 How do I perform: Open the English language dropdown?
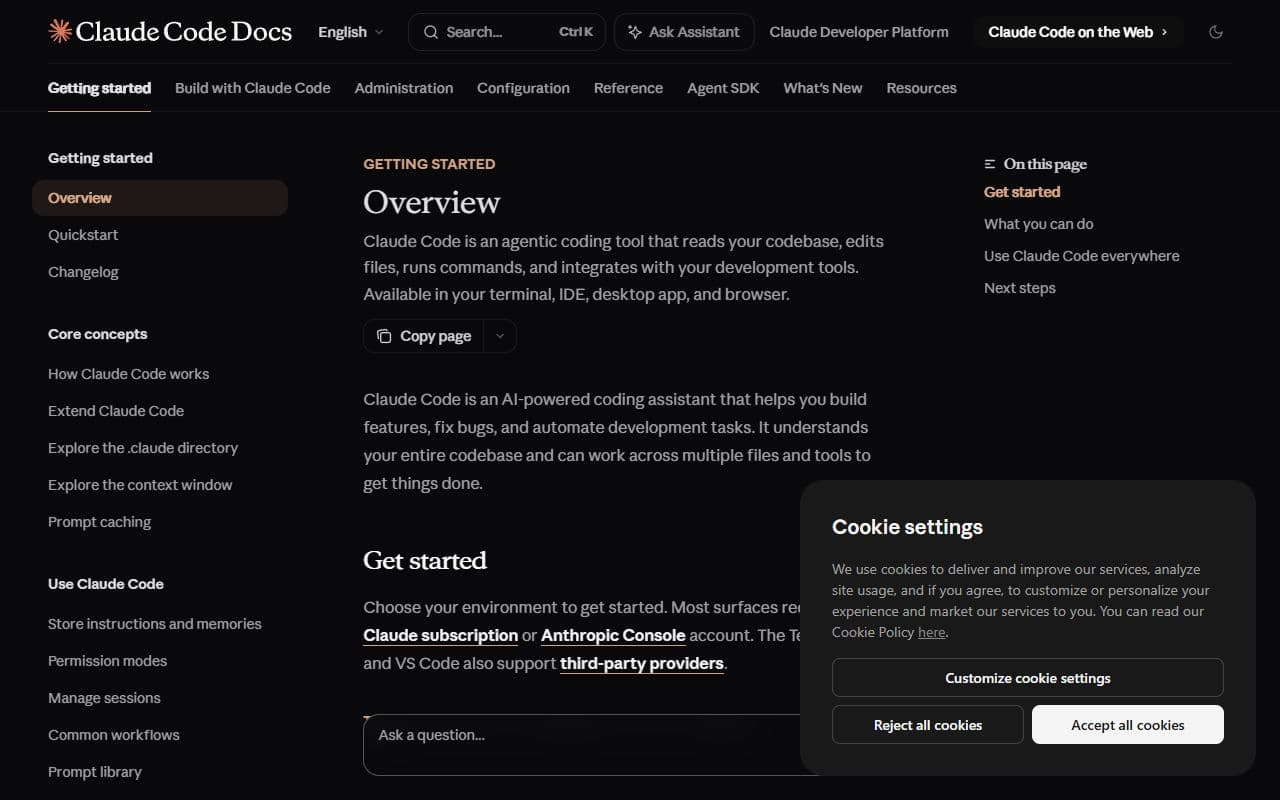click(x=350, y=32)
